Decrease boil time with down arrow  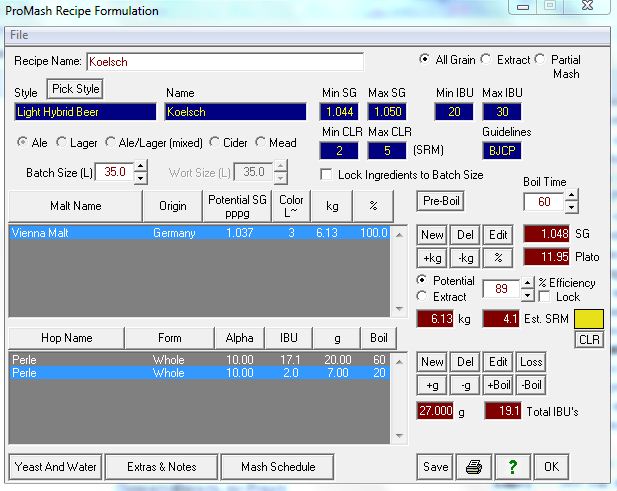pos(571,209)
